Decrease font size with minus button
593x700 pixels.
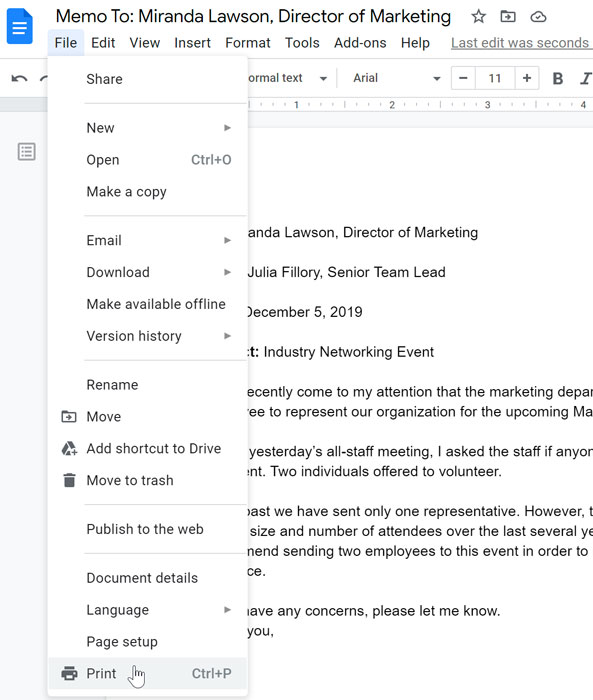[463, 78]
